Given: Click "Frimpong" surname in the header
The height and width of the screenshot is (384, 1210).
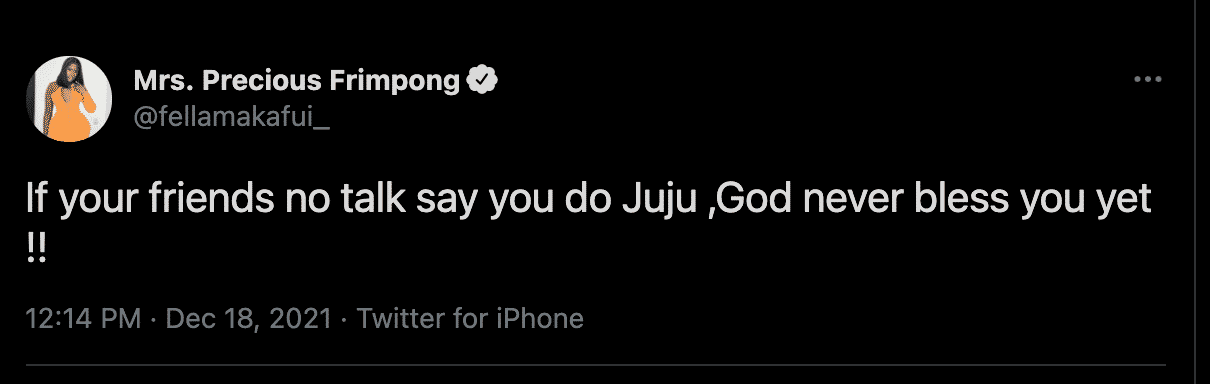Looking at the screenshot, I should 402,81.
